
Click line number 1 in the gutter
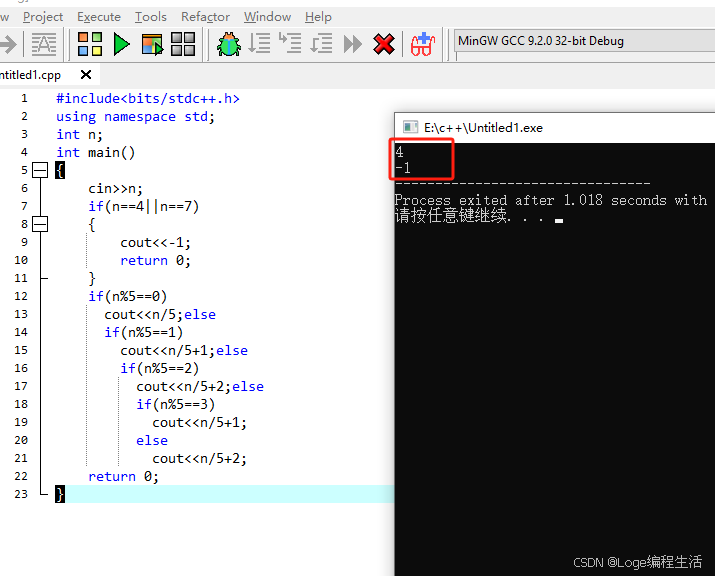coord(24,99)
